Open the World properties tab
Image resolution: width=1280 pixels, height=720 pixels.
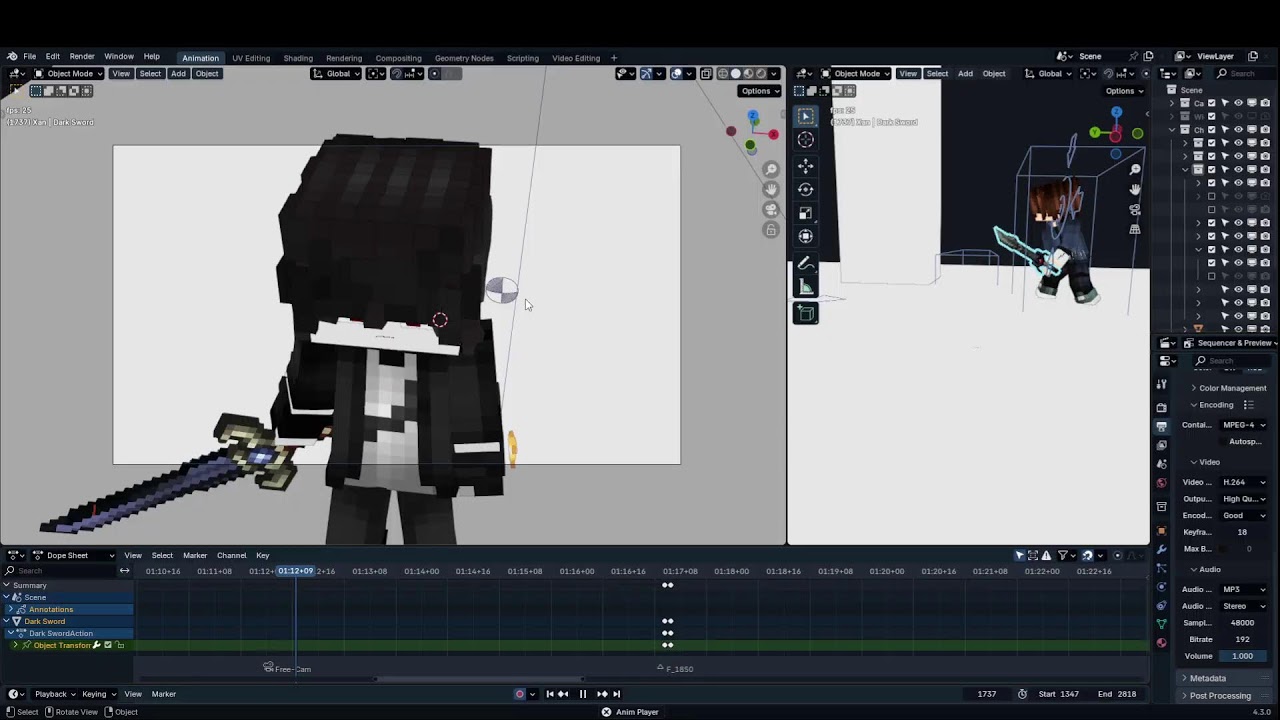click(1161, 483)
